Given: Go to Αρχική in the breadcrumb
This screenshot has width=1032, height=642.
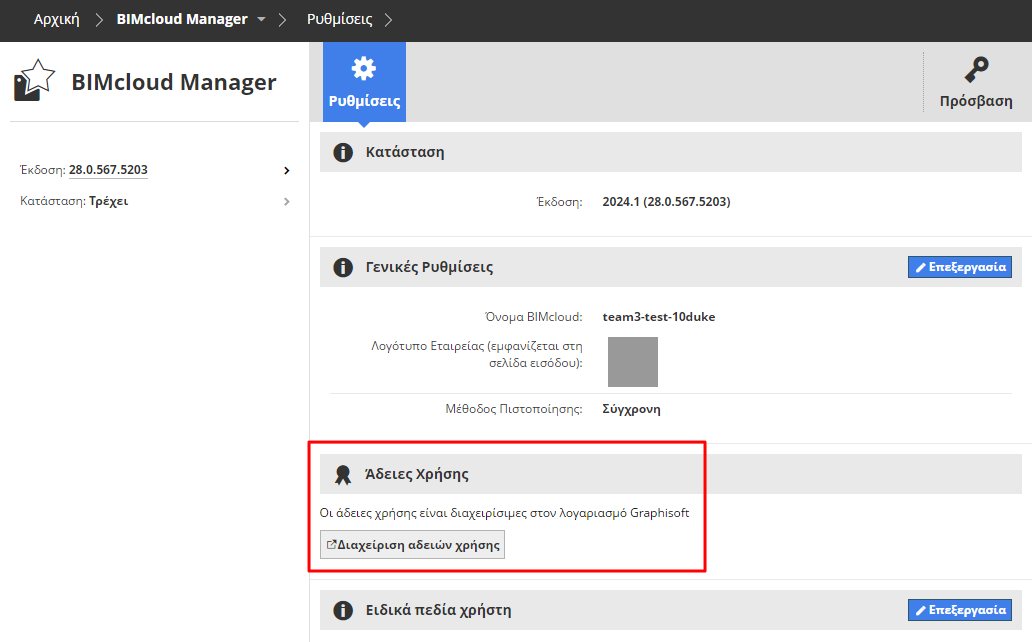Looking at the screenshot, I should tap(56, 20).
